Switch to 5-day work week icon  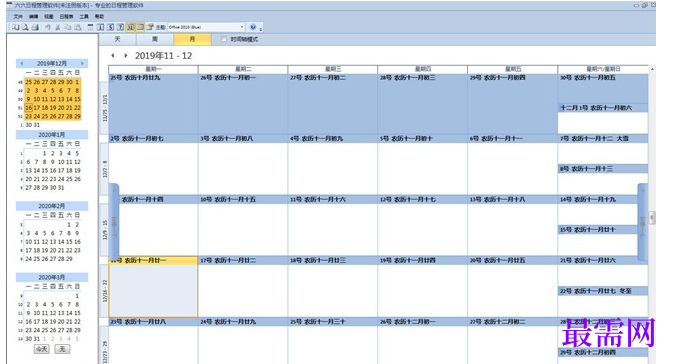[110, 27]
